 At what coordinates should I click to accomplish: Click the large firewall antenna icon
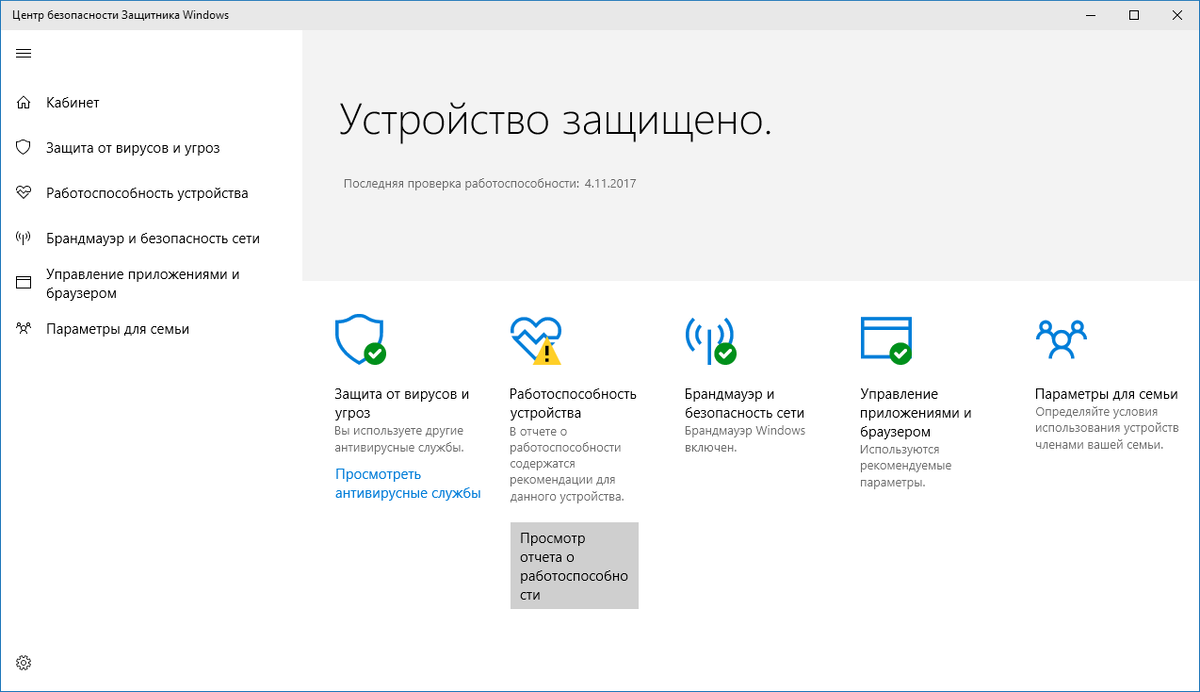[x=710, y=340]
